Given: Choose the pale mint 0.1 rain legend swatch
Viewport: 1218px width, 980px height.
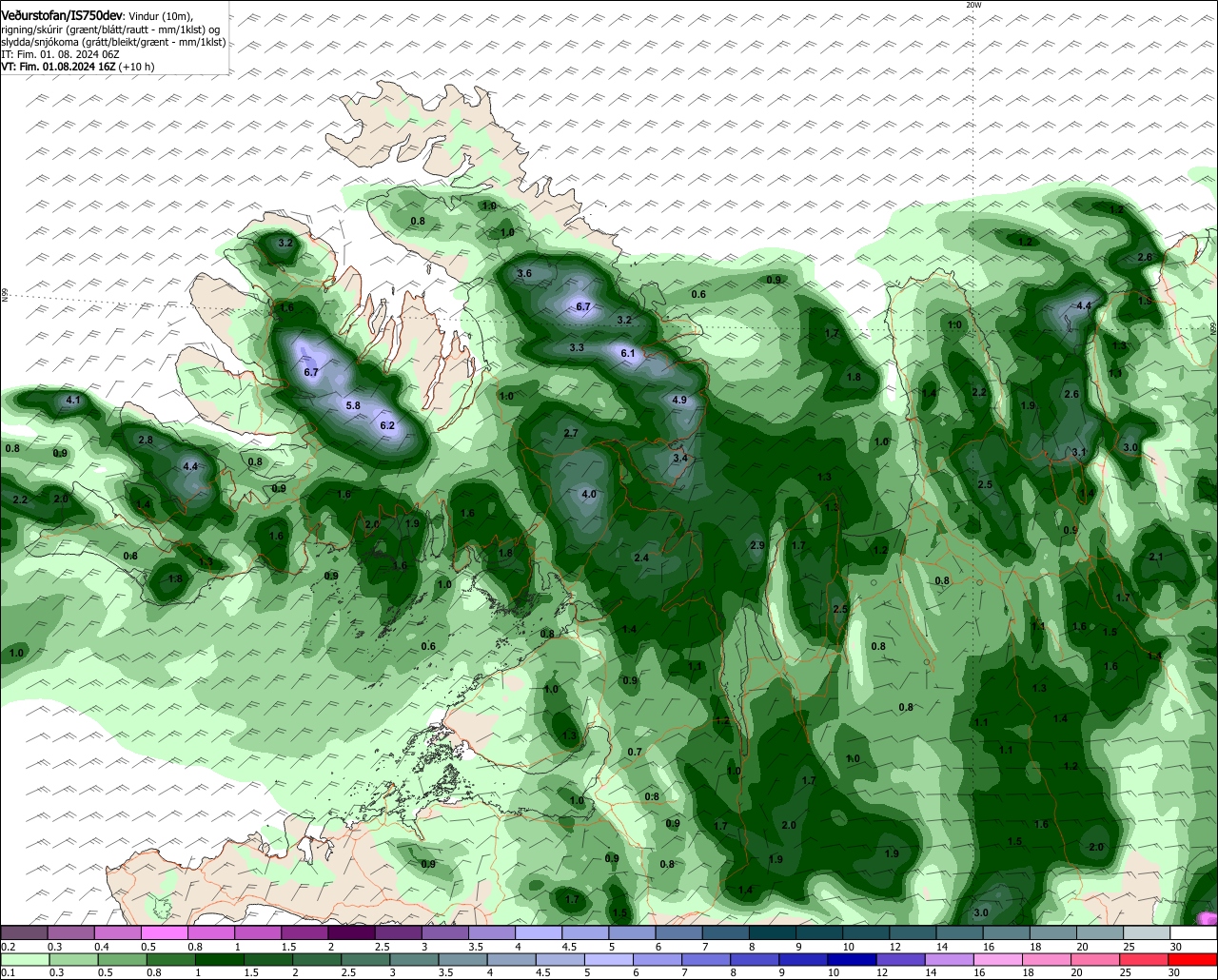Looking at the screenshot, I should (24, 960).
